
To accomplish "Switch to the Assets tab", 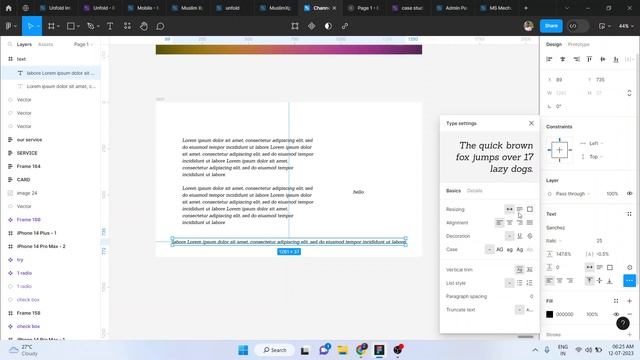I will tap(45, 44).
